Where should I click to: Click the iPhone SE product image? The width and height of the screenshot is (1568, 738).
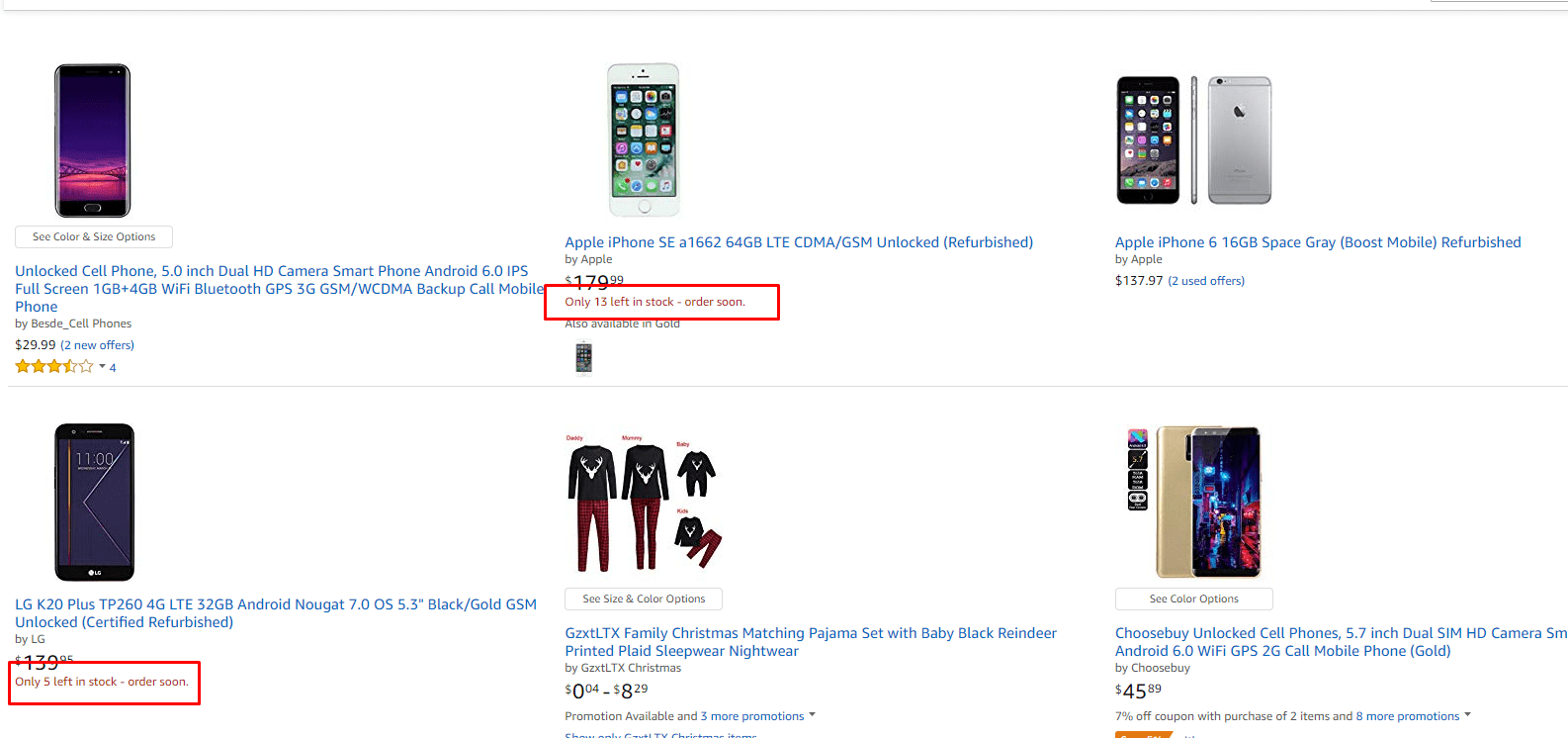coord(644,140)
